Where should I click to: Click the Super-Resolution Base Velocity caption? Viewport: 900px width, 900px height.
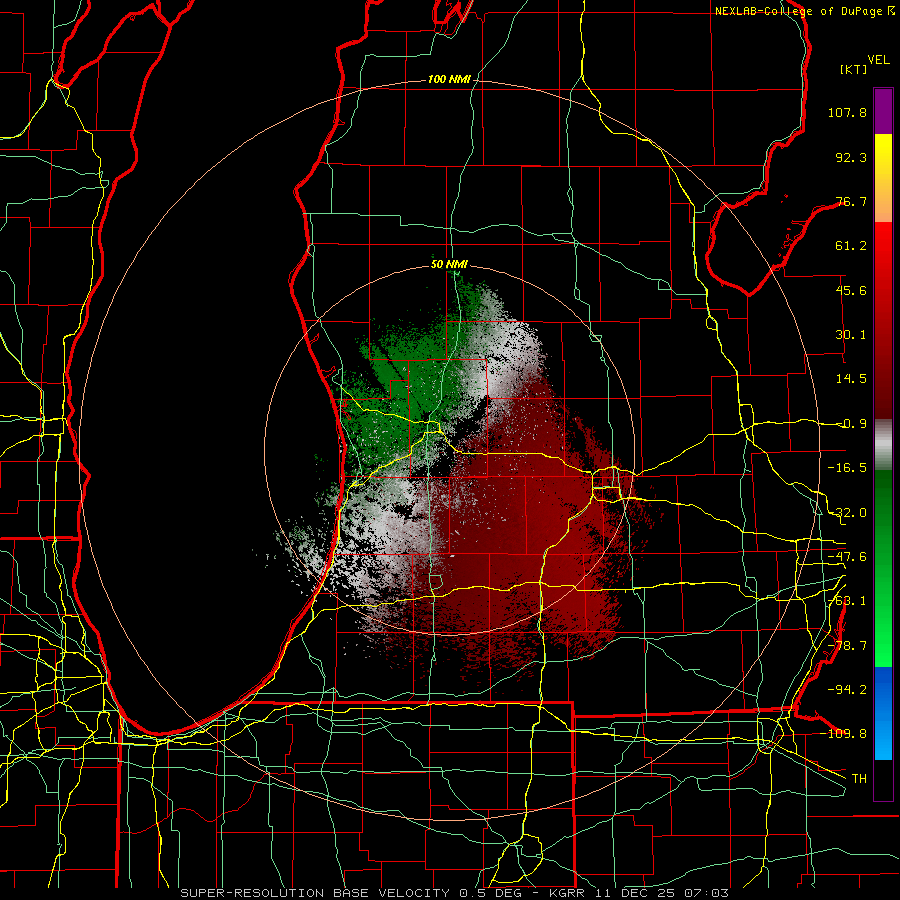[455, 893]
